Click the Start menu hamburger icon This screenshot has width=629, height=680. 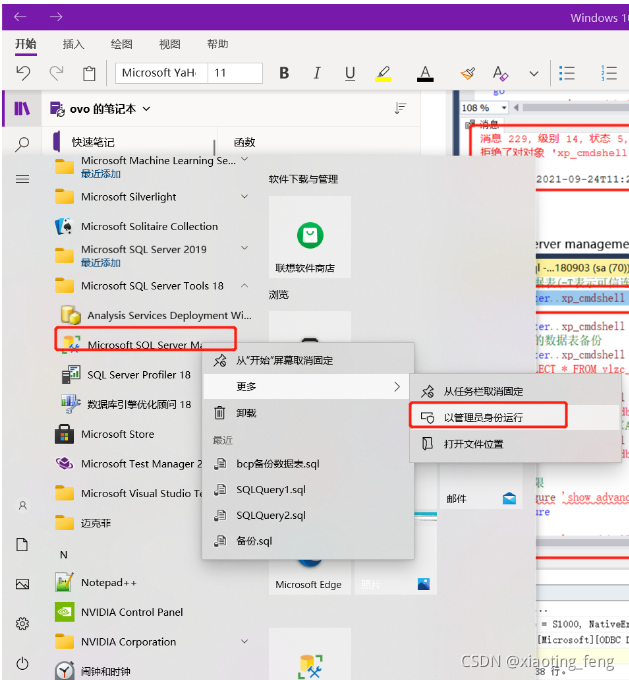(23, 179)
